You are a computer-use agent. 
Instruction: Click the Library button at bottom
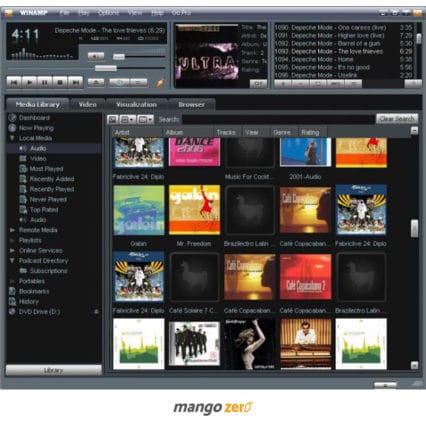[54, 370]
